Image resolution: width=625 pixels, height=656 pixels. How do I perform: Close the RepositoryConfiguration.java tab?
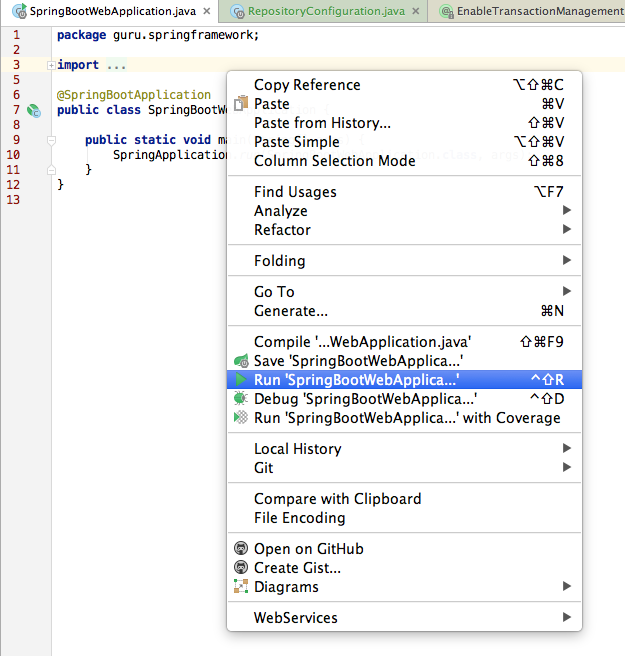tap(415, 11)
